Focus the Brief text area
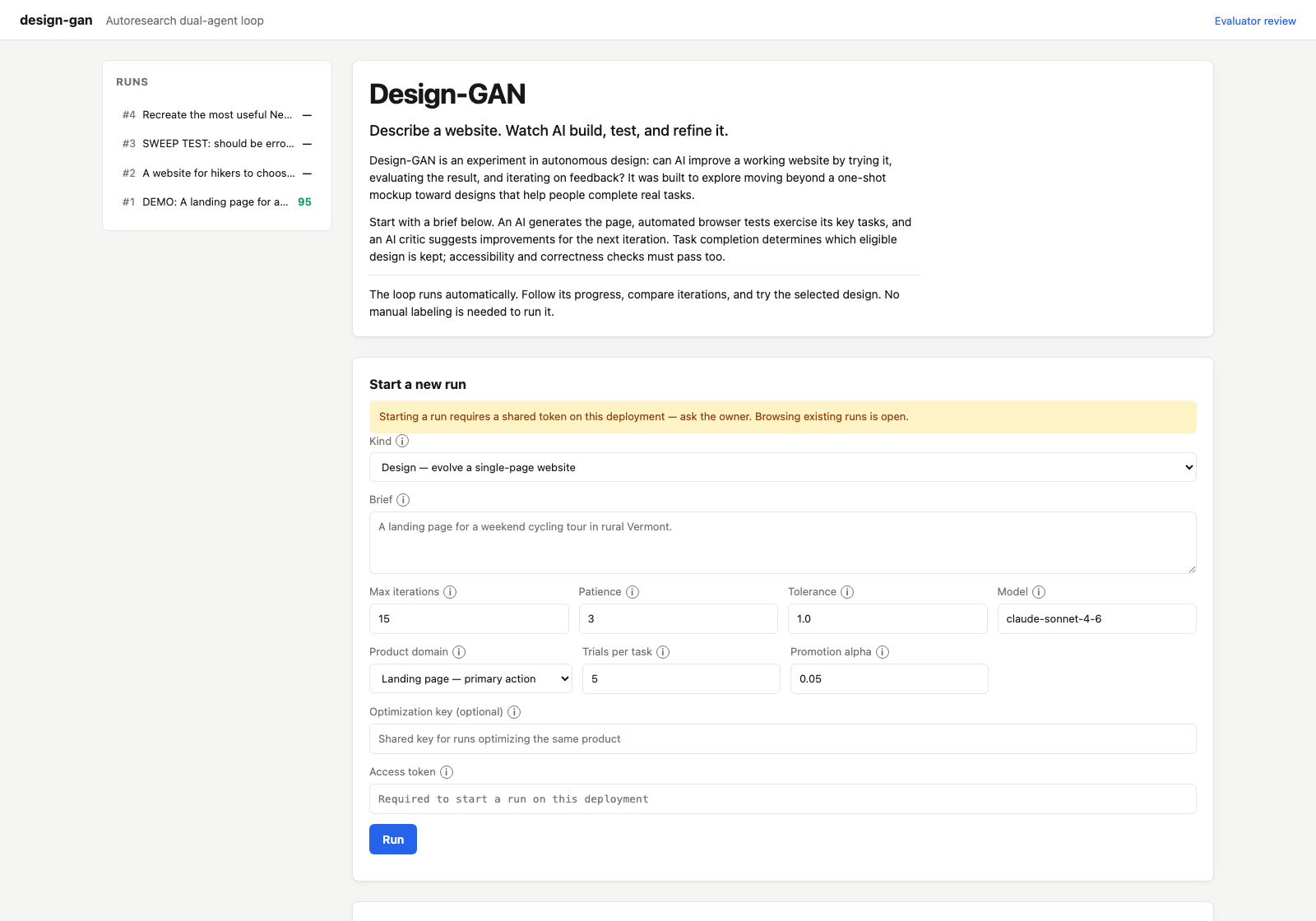This screenshot has width=1316, height=921. click(783, 543)
